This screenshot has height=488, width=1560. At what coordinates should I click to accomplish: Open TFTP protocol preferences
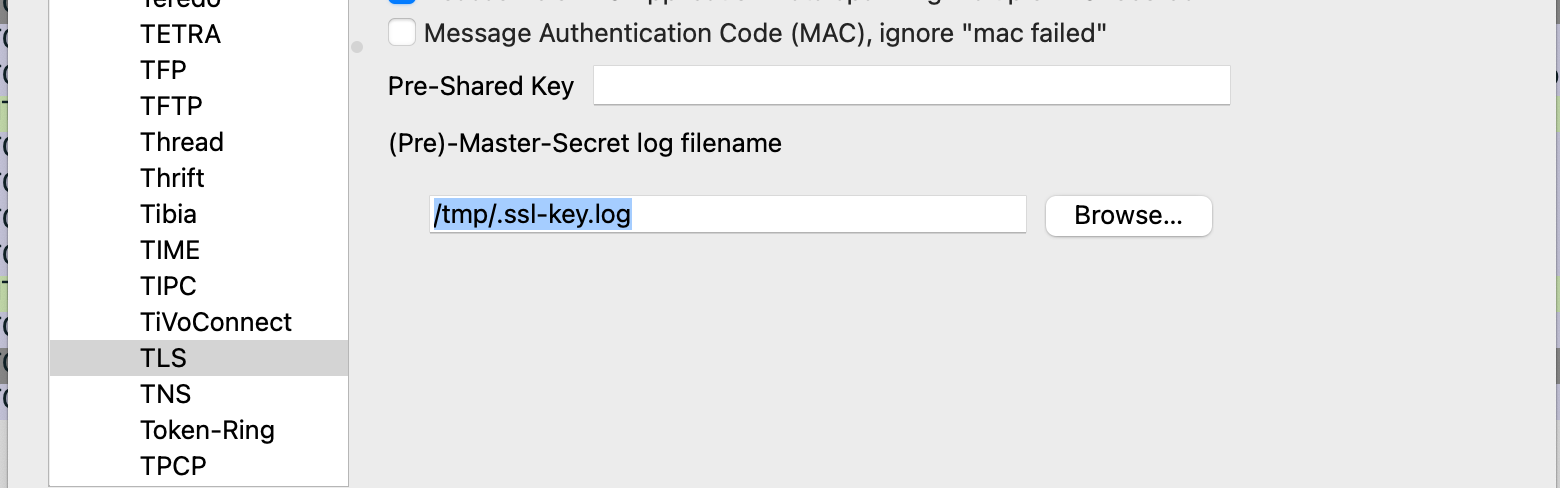pos(171,106)
